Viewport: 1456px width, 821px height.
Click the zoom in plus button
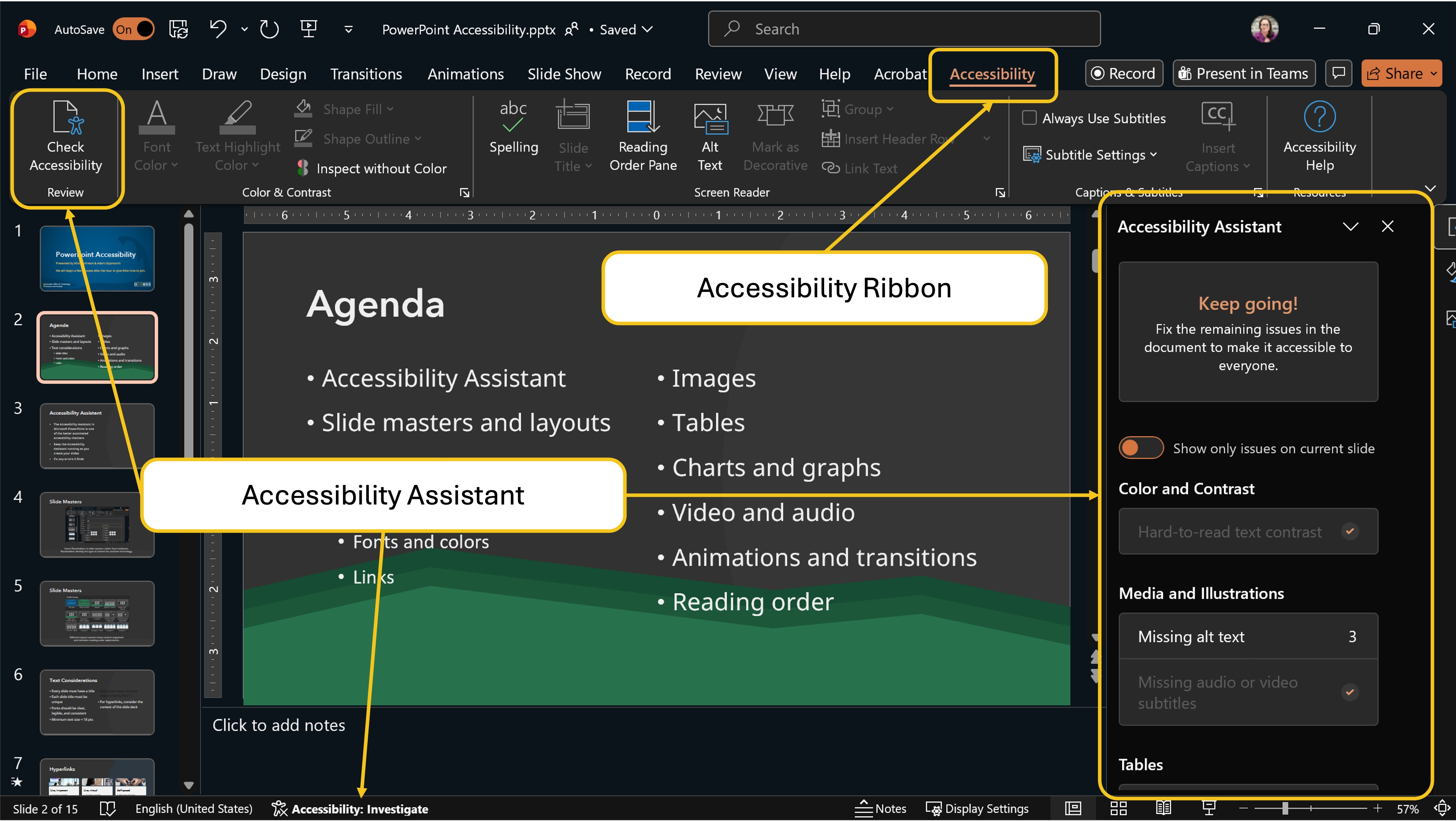tap(1377, 809)
